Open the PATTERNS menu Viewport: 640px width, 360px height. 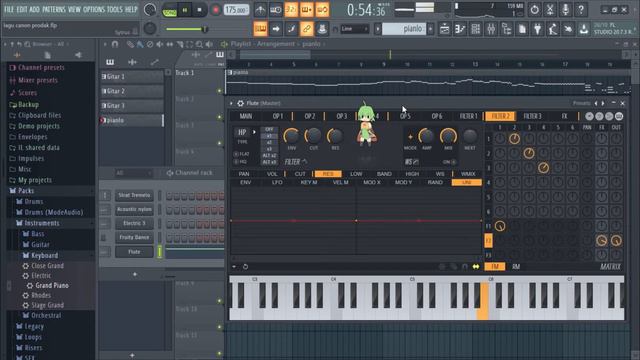[53, 9]
